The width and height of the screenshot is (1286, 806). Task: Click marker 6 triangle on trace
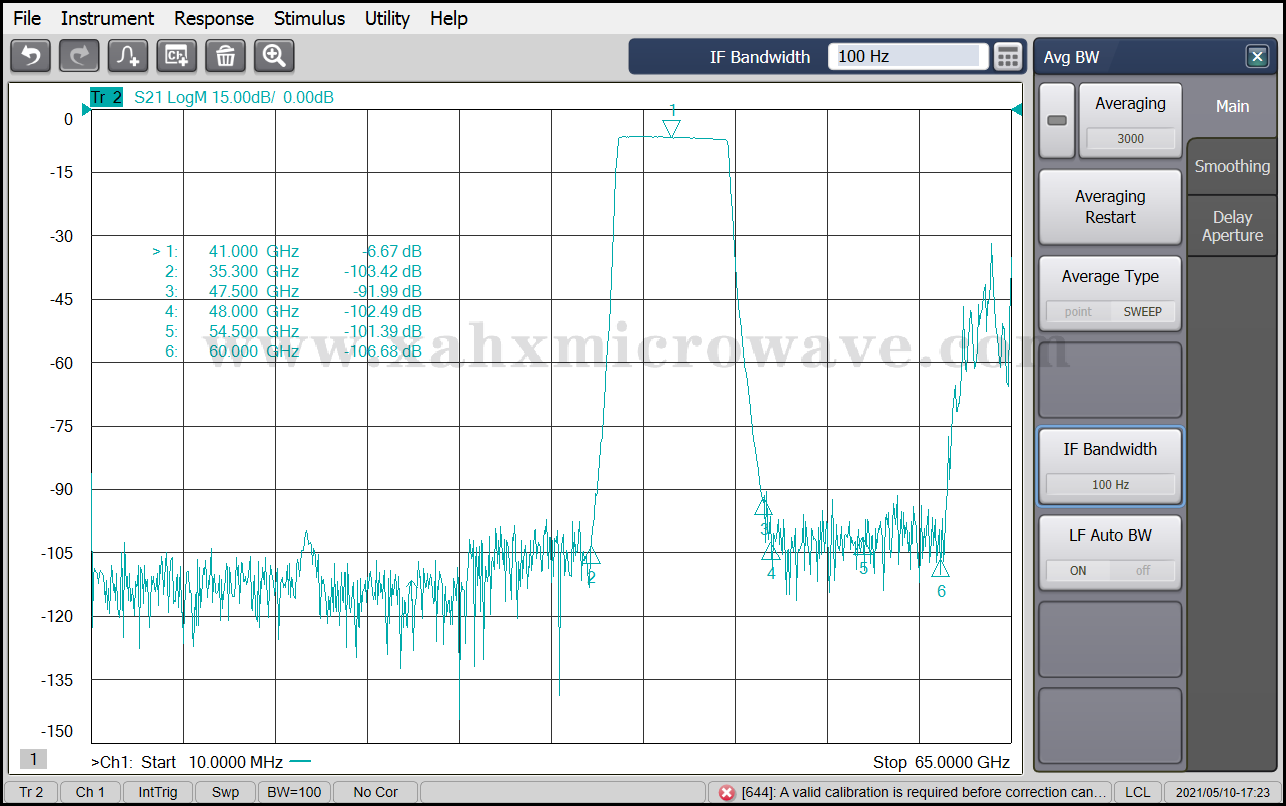pos(940,568)
